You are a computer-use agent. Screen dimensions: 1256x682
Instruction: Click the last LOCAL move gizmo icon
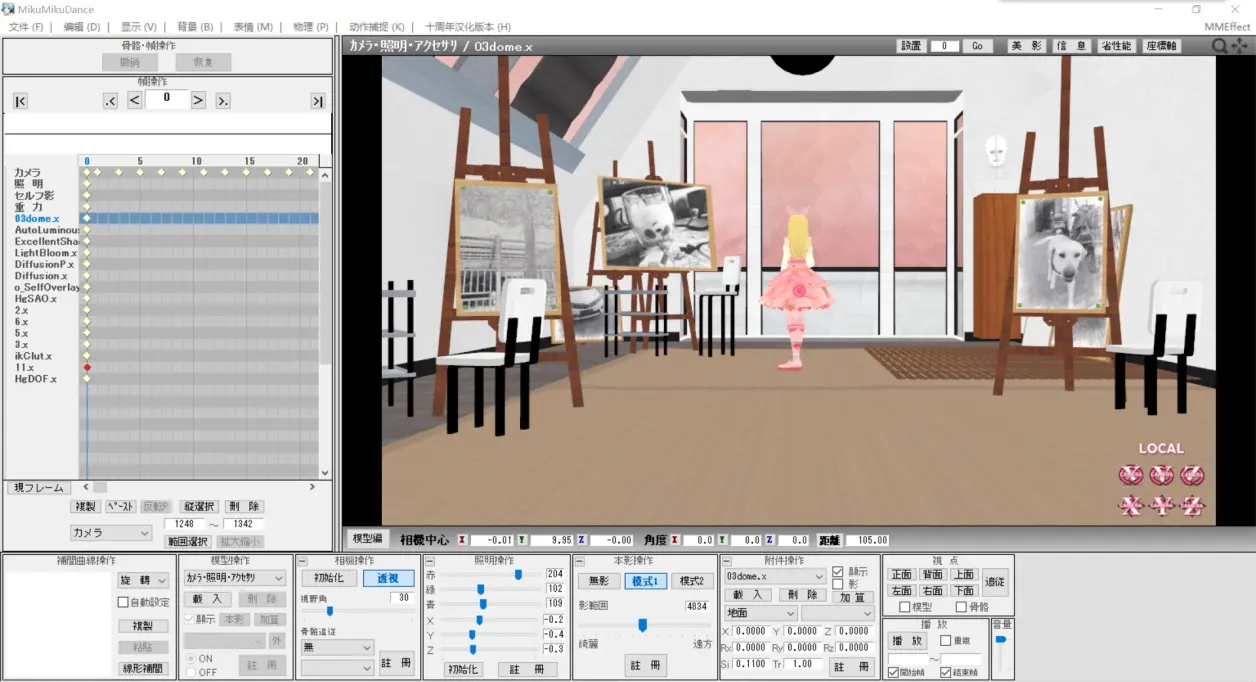click(1192, 505)
